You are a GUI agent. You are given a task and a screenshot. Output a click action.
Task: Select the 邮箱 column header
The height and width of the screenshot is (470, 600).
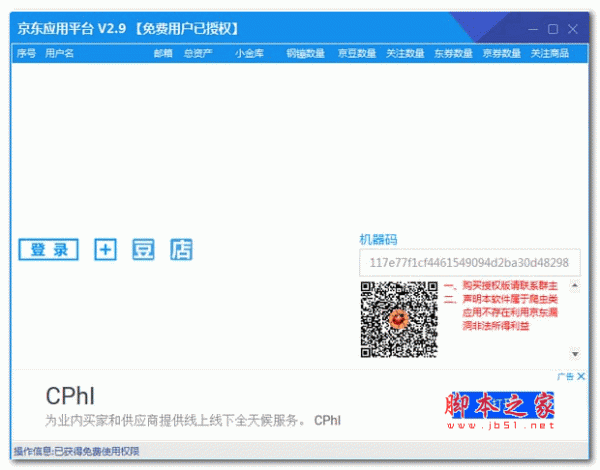coord(163,53)
